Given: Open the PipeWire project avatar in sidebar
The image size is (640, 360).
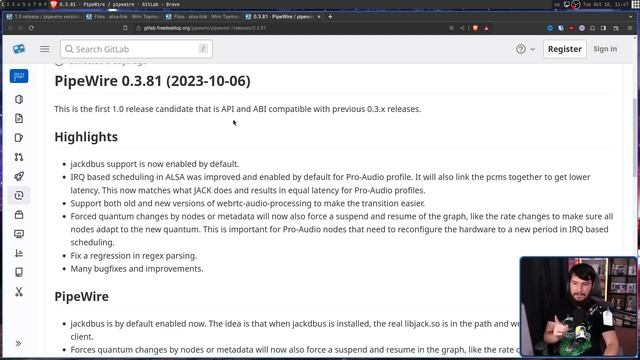Looking at the screenshot, I should [x=19, y=76].
